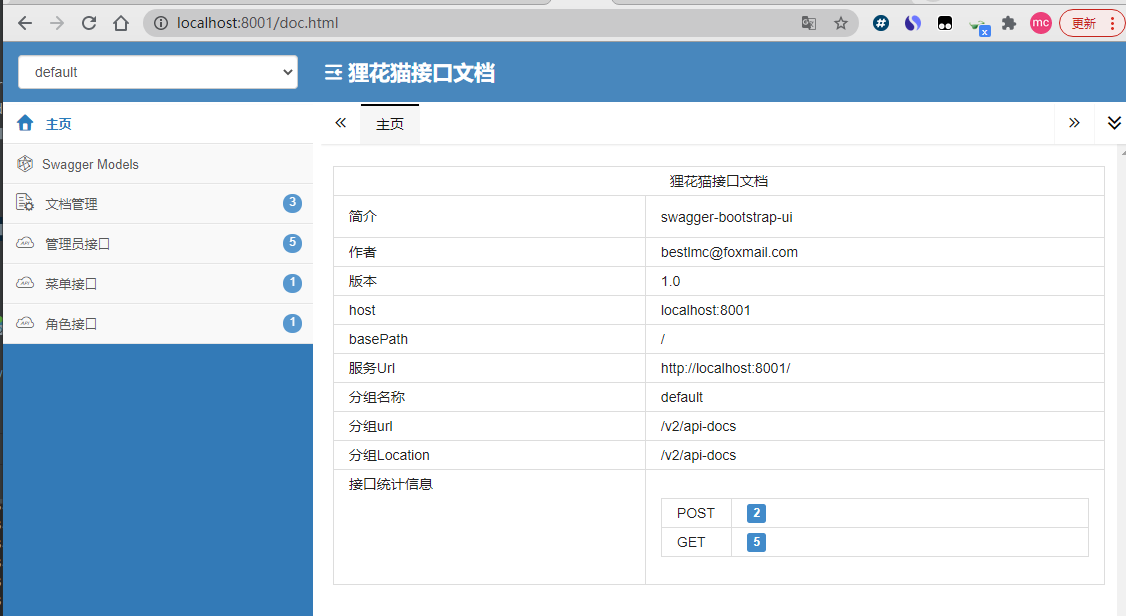1126x616 pixels.
Task: Click the 更新 update button
Action: [1090, 23]
